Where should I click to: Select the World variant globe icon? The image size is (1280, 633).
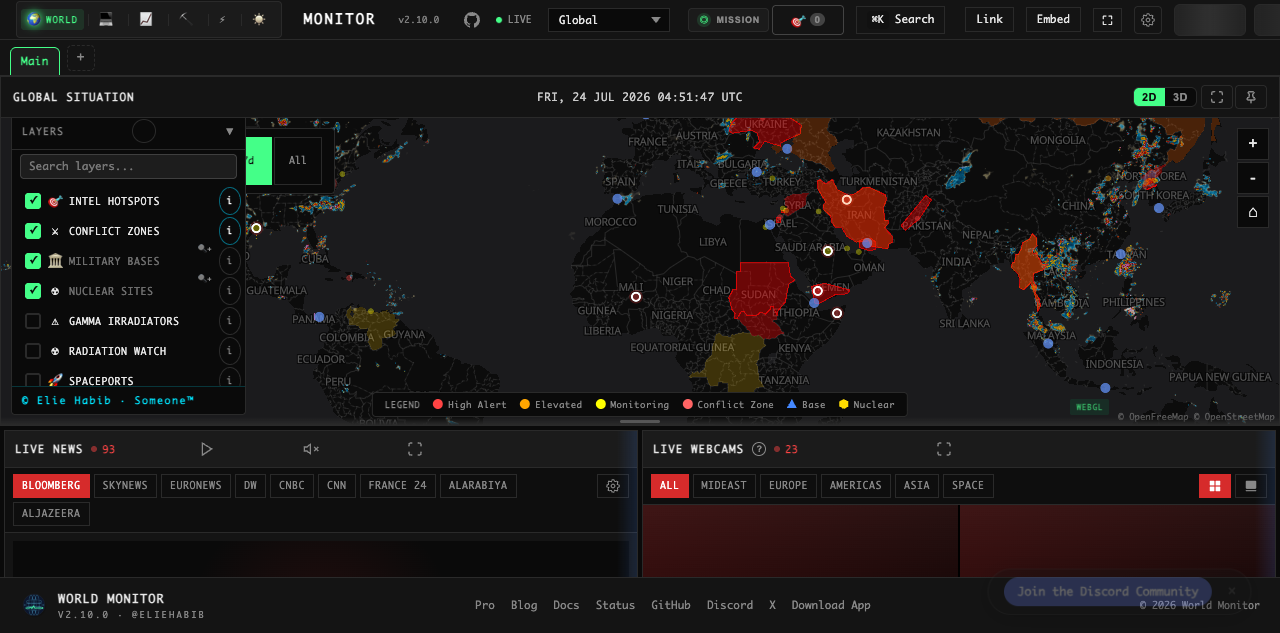[x=51, y=19]
